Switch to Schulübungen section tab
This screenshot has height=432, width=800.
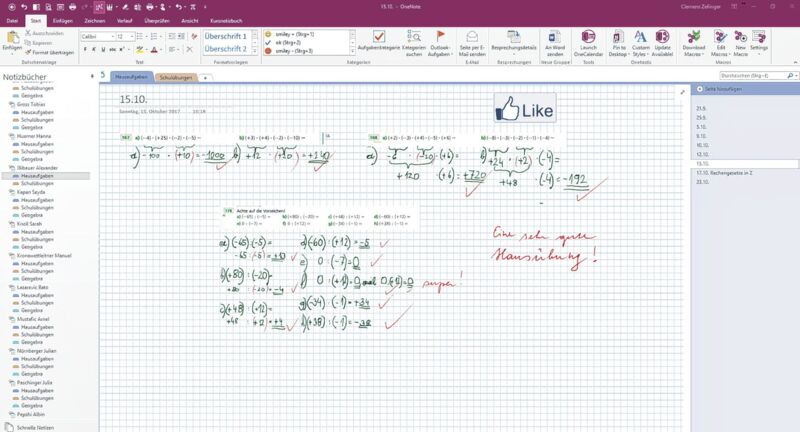coord(176,76)
